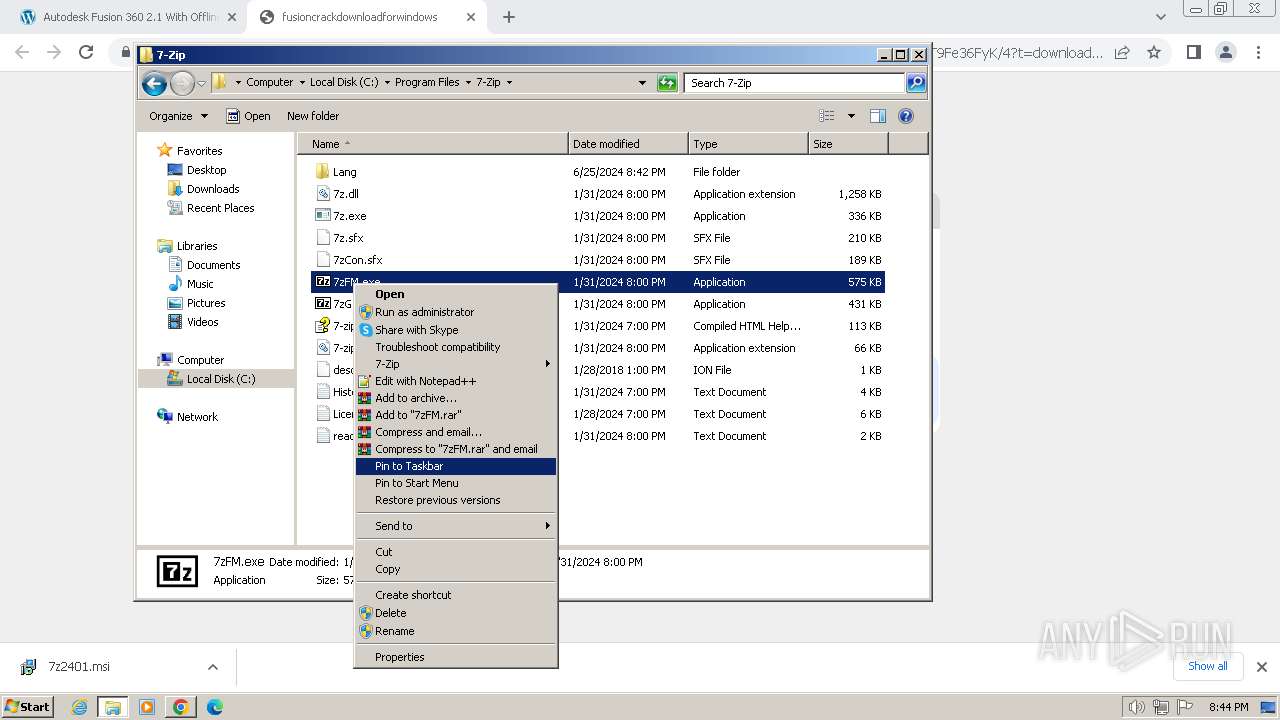Open the 7z2401.msi download options arrow
The height and width of the screenshot is (720, 1280).
pyautogui.click(x=212, y=667)
